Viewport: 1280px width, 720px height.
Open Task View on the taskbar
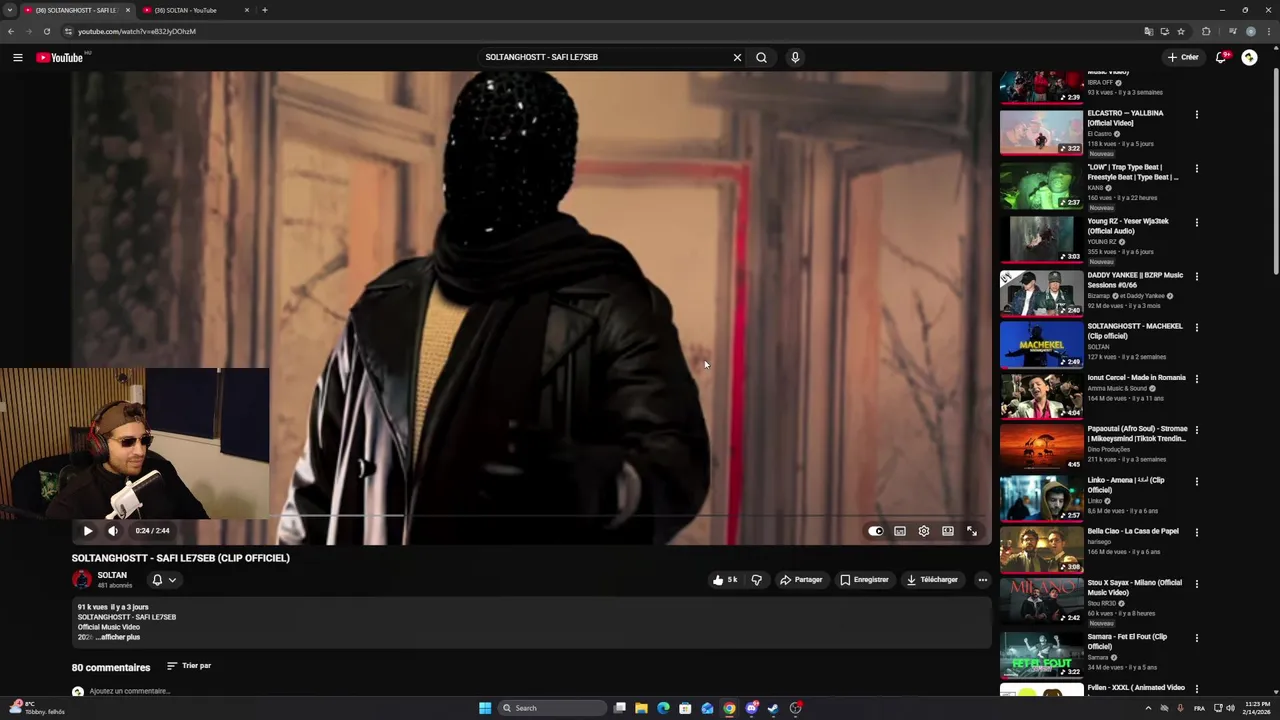coord(620,708)
